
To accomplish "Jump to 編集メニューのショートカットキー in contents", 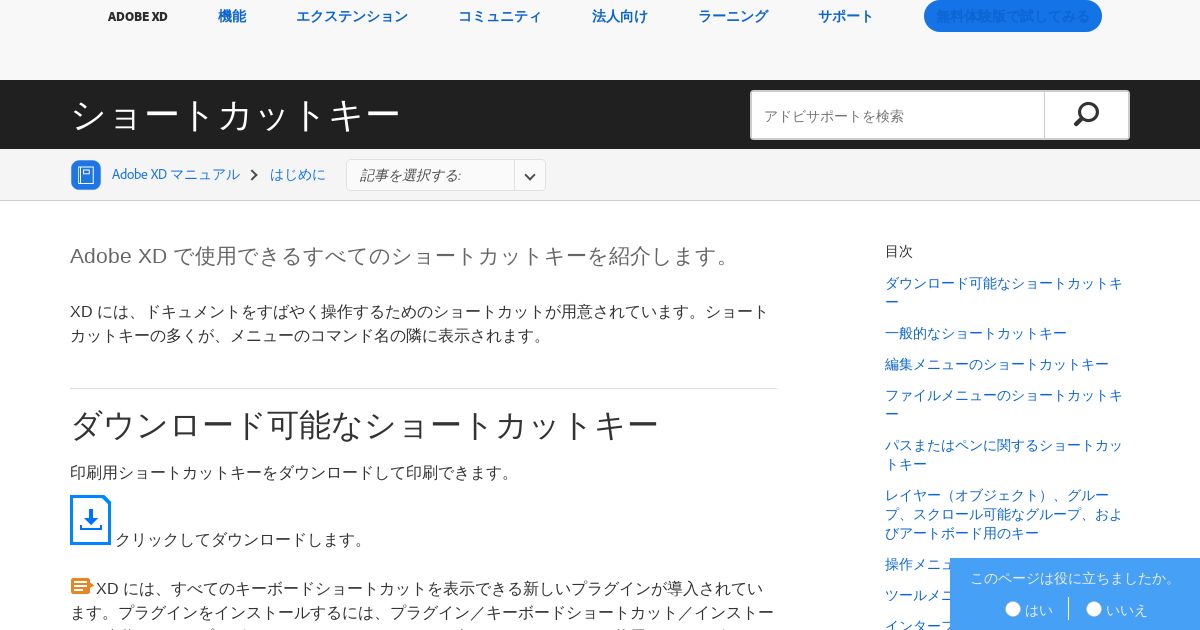I will [x=997, y=364].
